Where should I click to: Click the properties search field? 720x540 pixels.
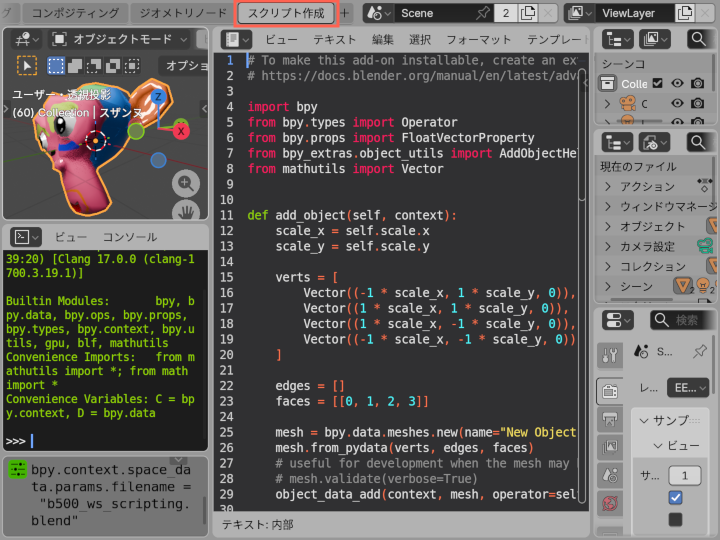pos(683,320)
